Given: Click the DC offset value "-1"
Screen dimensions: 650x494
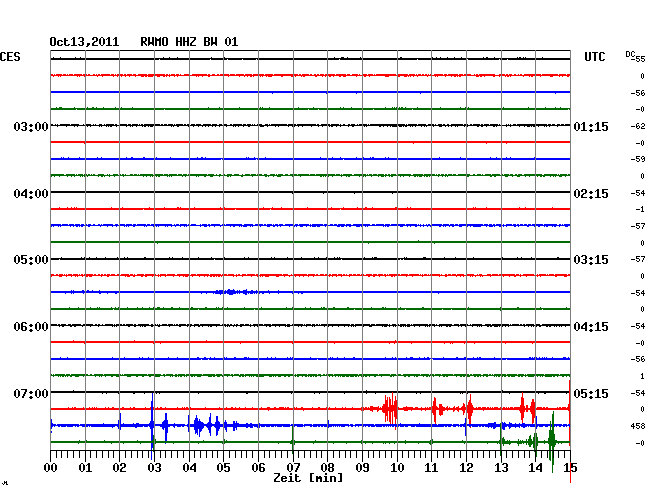Looking at the screenshot, I should (x=640, y=210).
